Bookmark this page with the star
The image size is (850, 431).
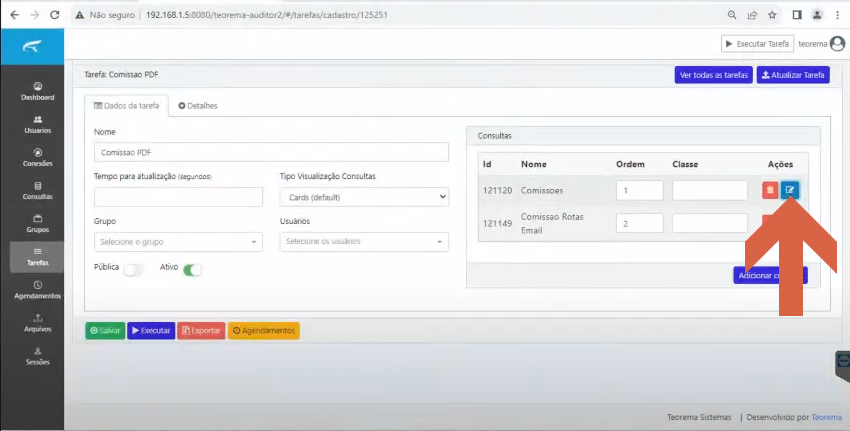[772, 15]
